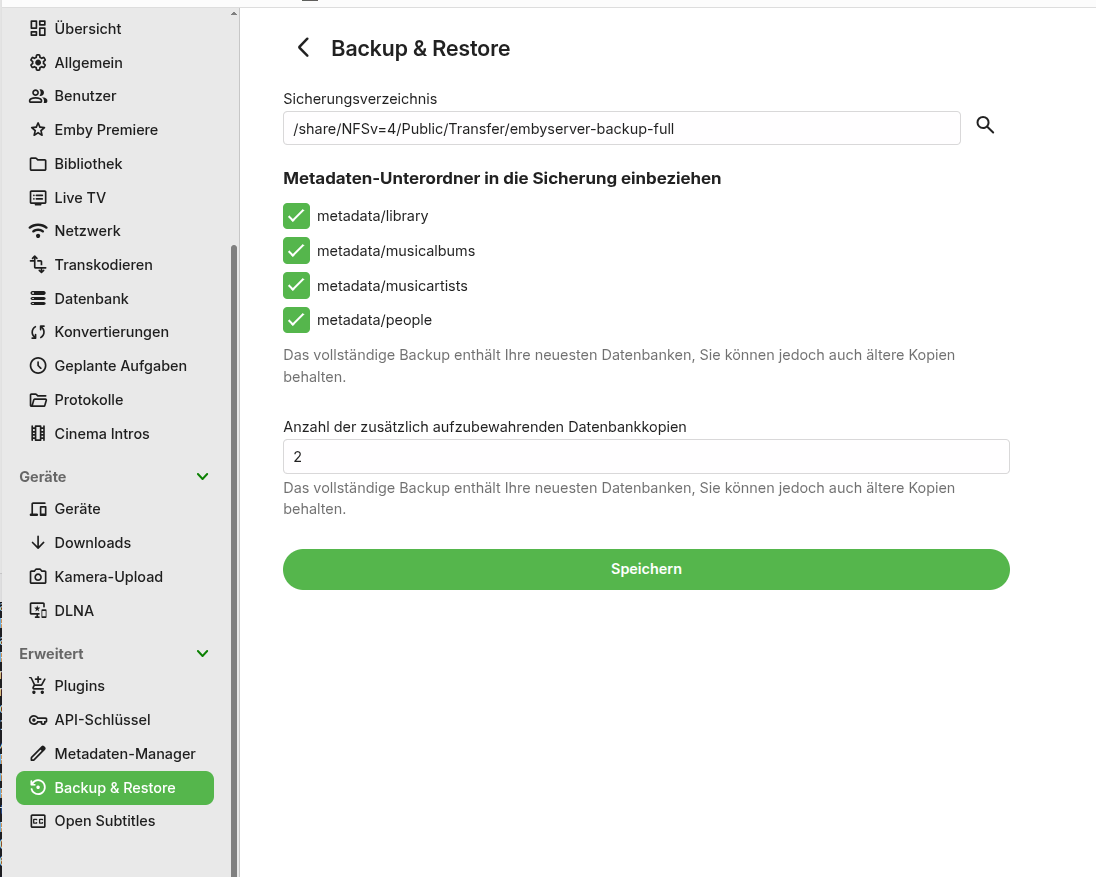The image size is (1096, 877).
Task: Click the search icon for backup directory
Action: (x=985, y=125)
